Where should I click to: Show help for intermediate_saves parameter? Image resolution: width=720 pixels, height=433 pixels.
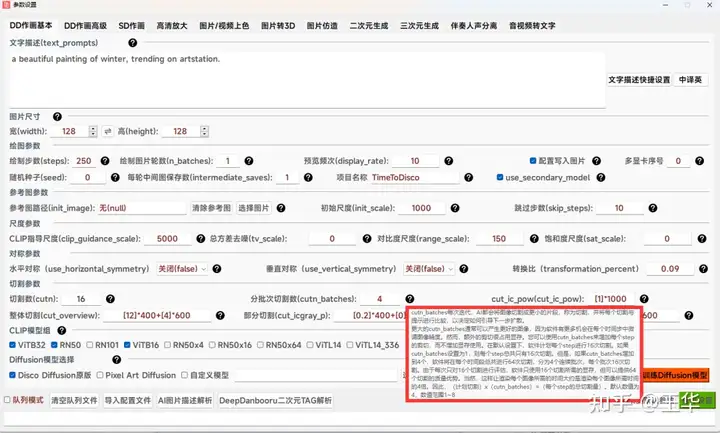[308, 177]
